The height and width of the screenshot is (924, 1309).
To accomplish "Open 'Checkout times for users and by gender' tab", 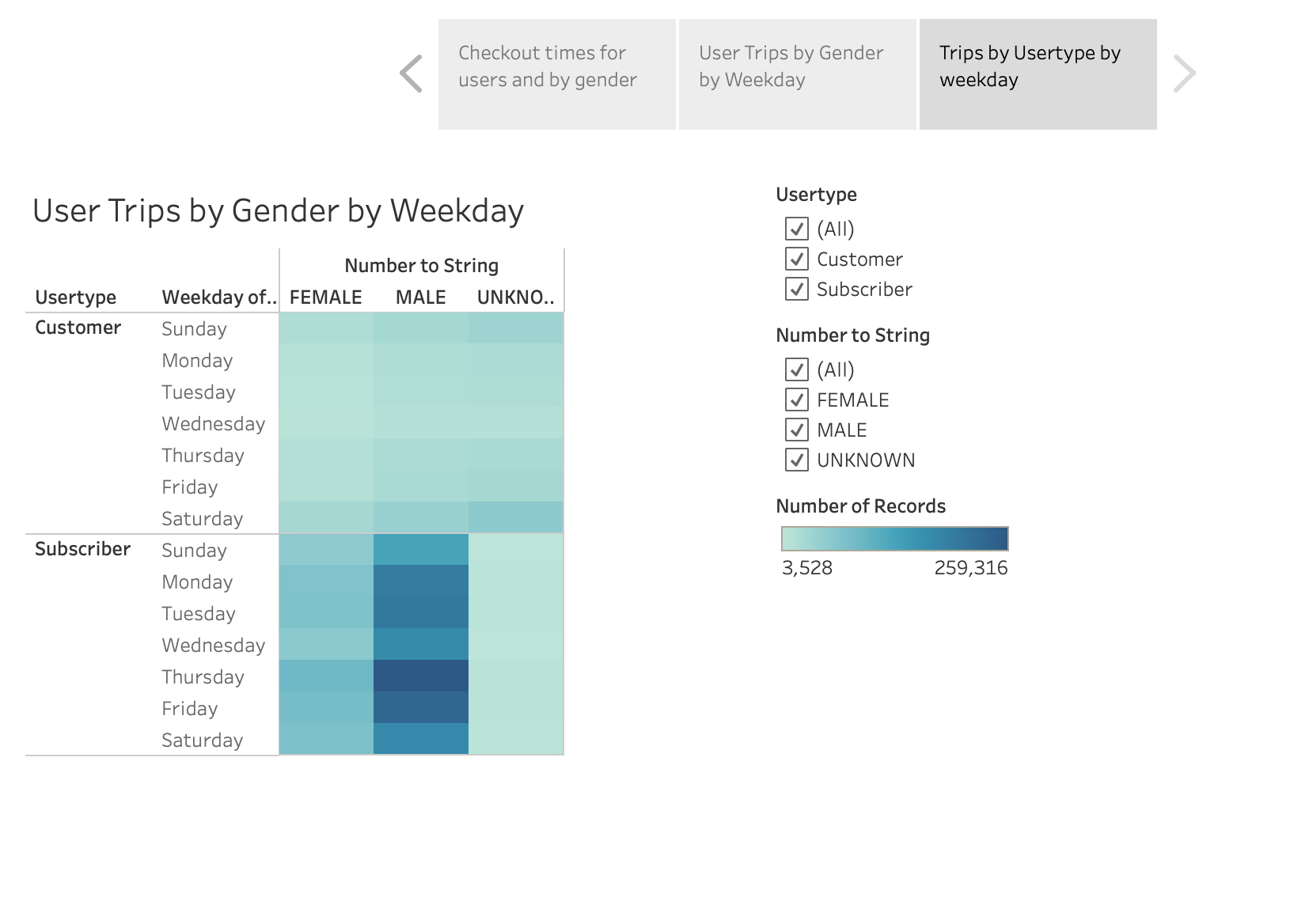I will 557,74.
